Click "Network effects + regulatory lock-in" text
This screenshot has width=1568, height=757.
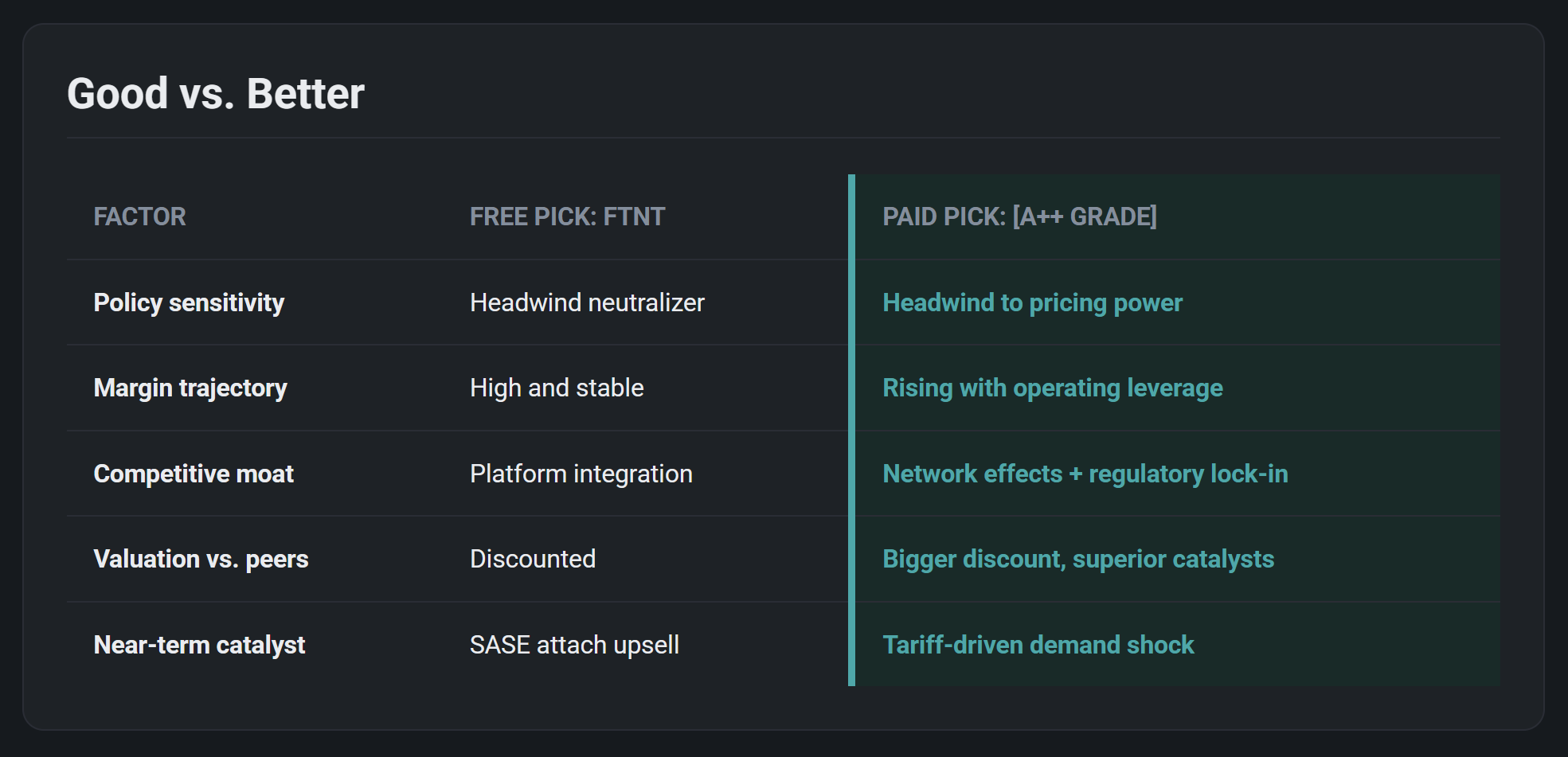[x=1085, y=474]
